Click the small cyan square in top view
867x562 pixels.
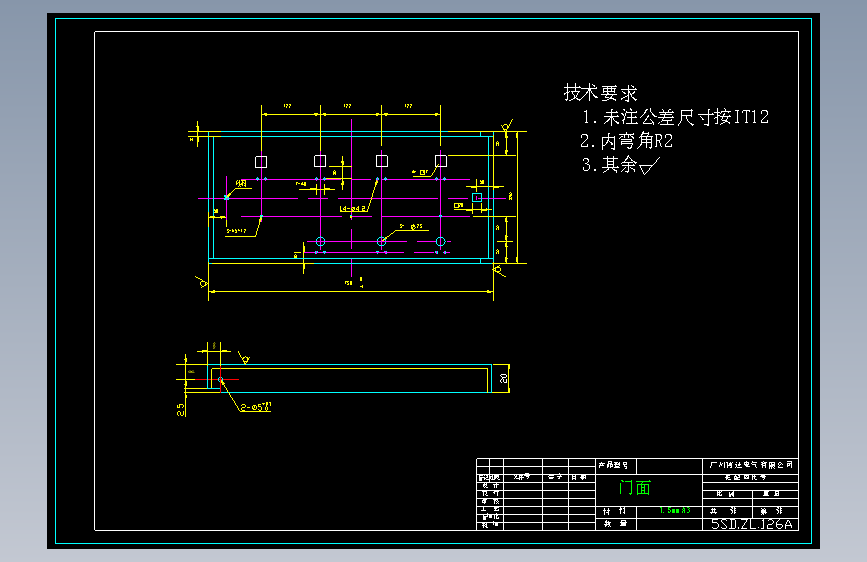(477, 197)
